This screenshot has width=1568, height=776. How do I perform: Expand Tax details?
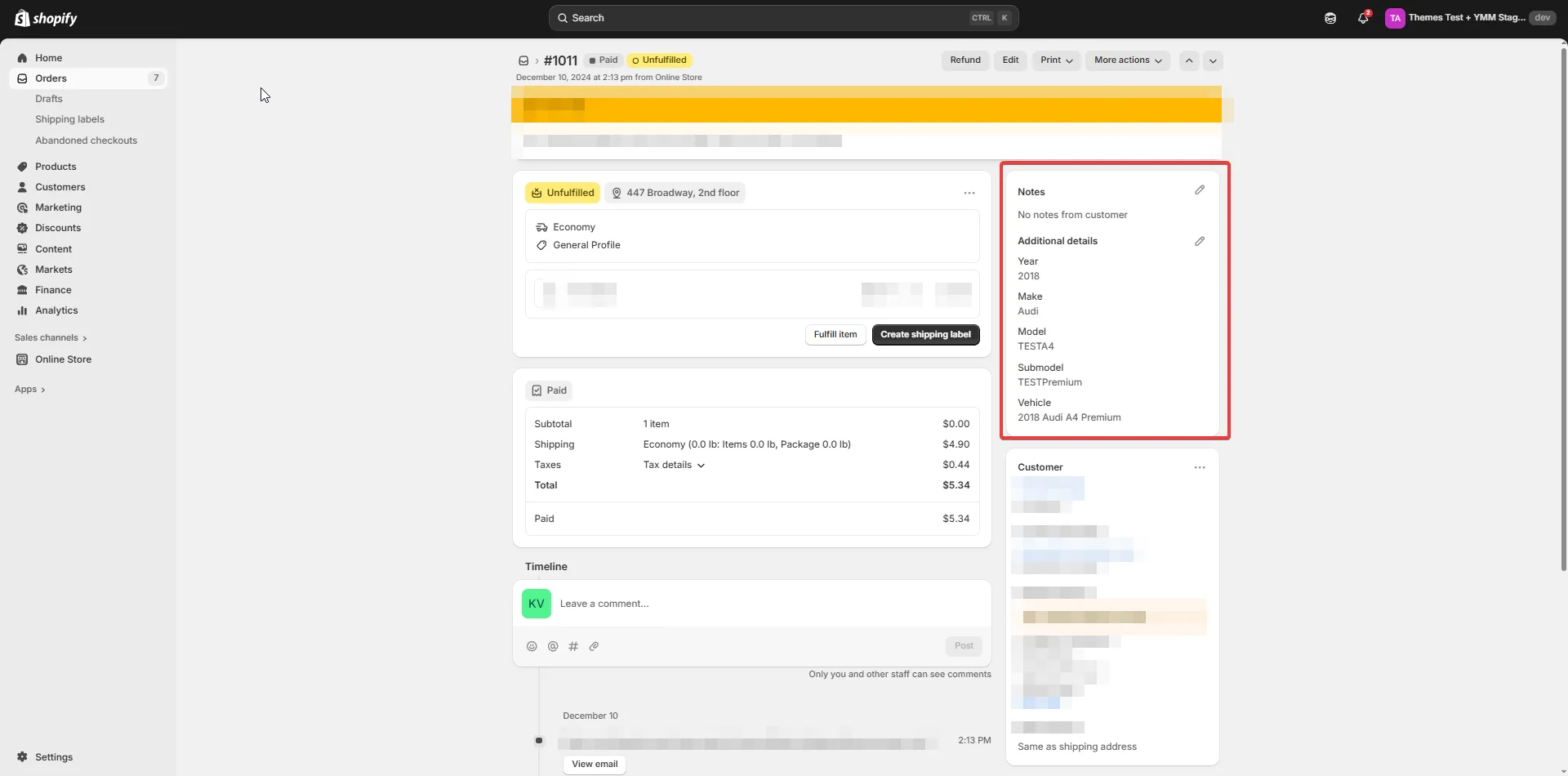tap(674, 465)
